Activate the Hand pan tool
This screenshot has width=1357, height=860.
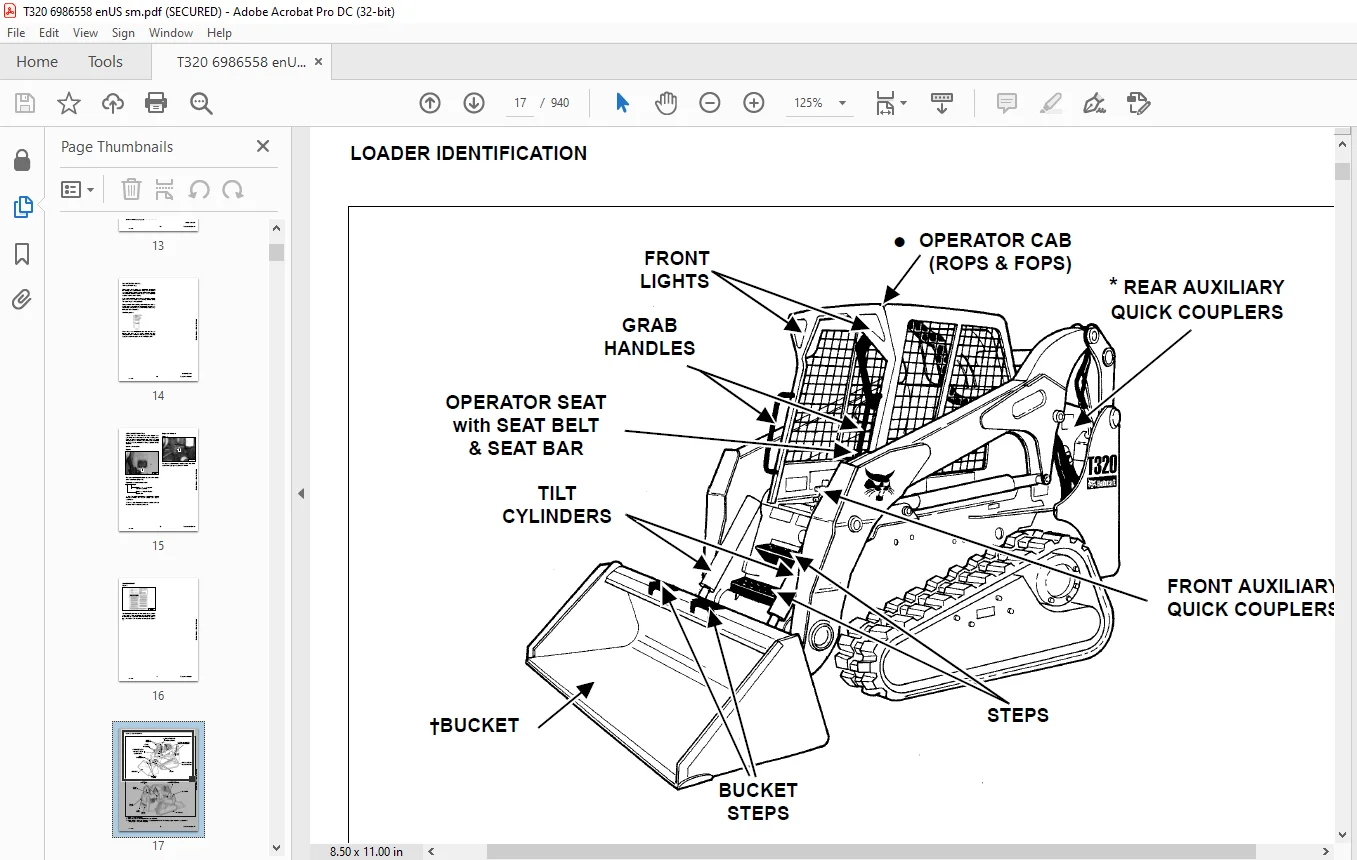[x=666, y=103]
